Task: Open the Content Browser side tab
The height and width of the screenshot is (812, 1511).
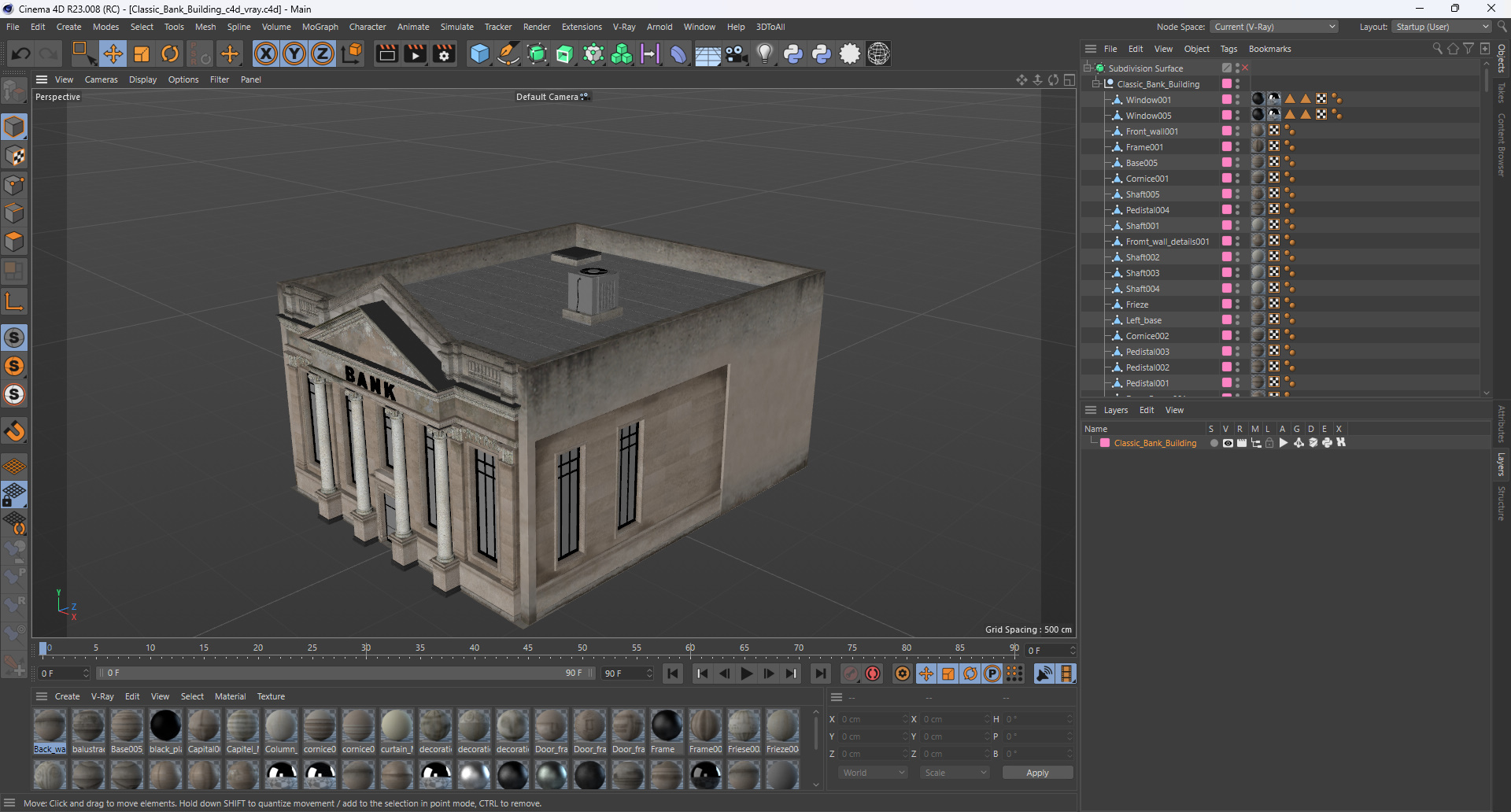Action: coord(1502,145)
